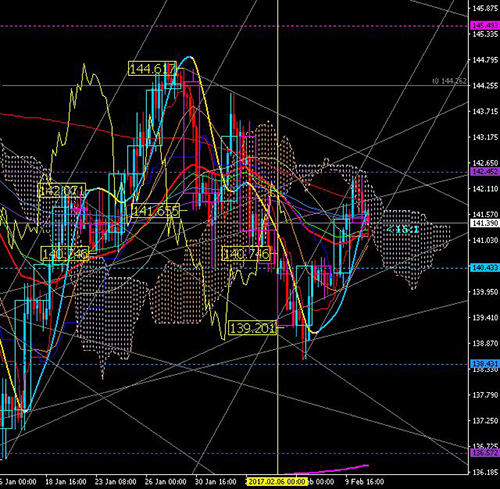
Task: Click the right-side 140.746 price label
Action: click(246, 254)
